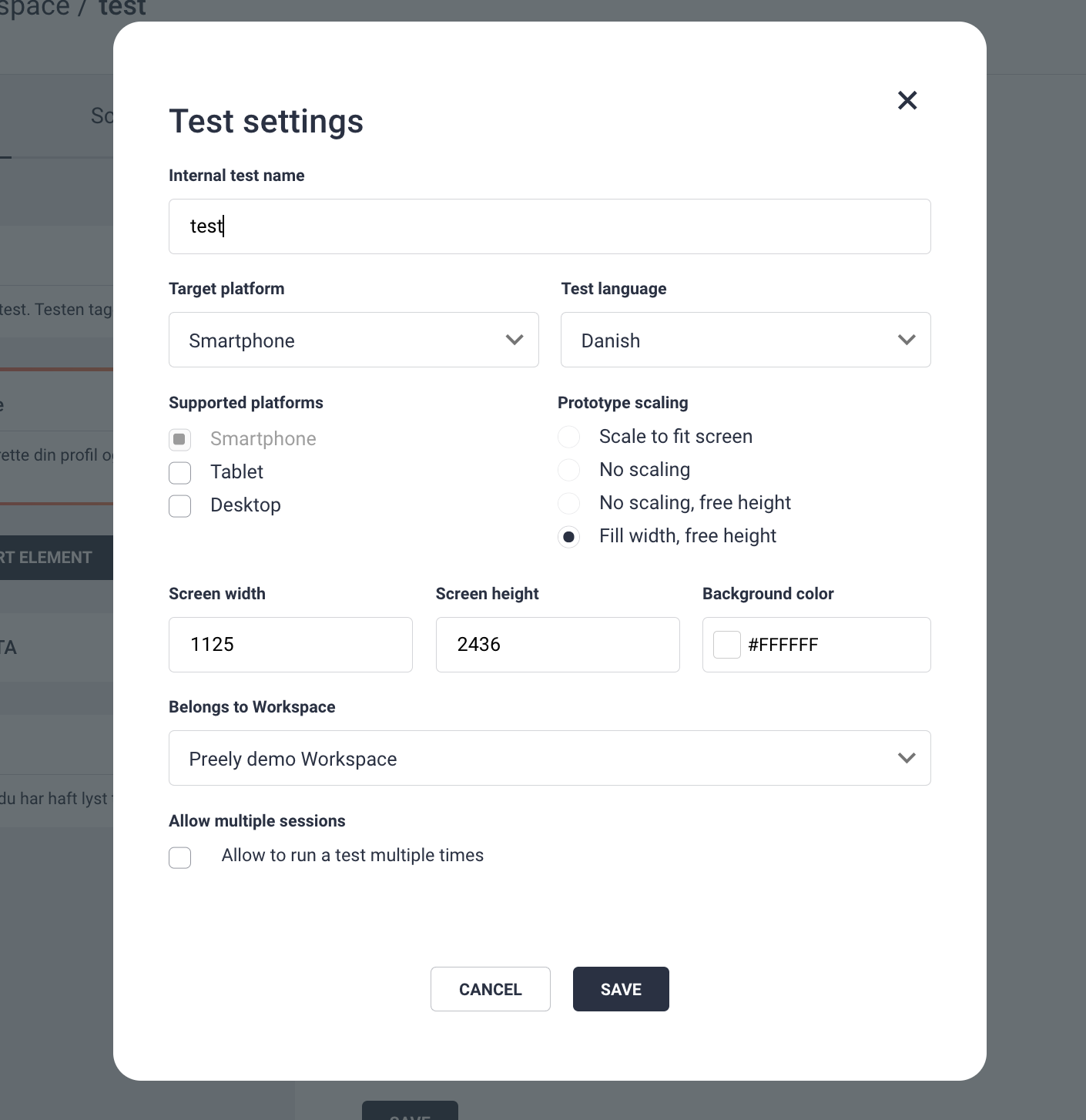Enable the Desktop platform checkbox
The height and width of the screenshot is (1120, 1086).
[x=180, y=505]
